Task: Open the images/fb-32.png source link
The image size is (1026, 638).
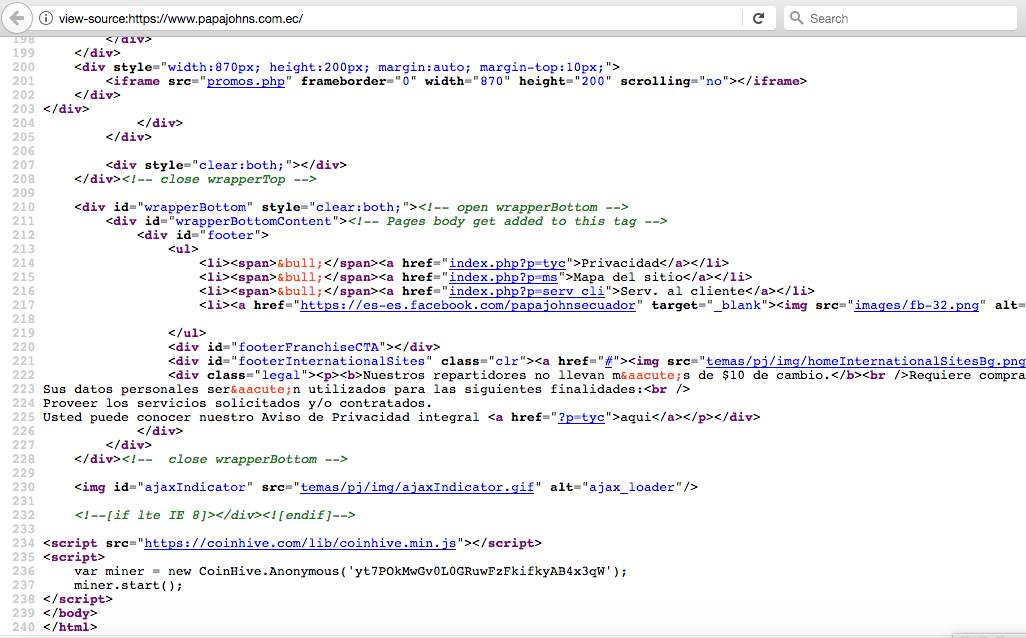Action: point(917,305)
